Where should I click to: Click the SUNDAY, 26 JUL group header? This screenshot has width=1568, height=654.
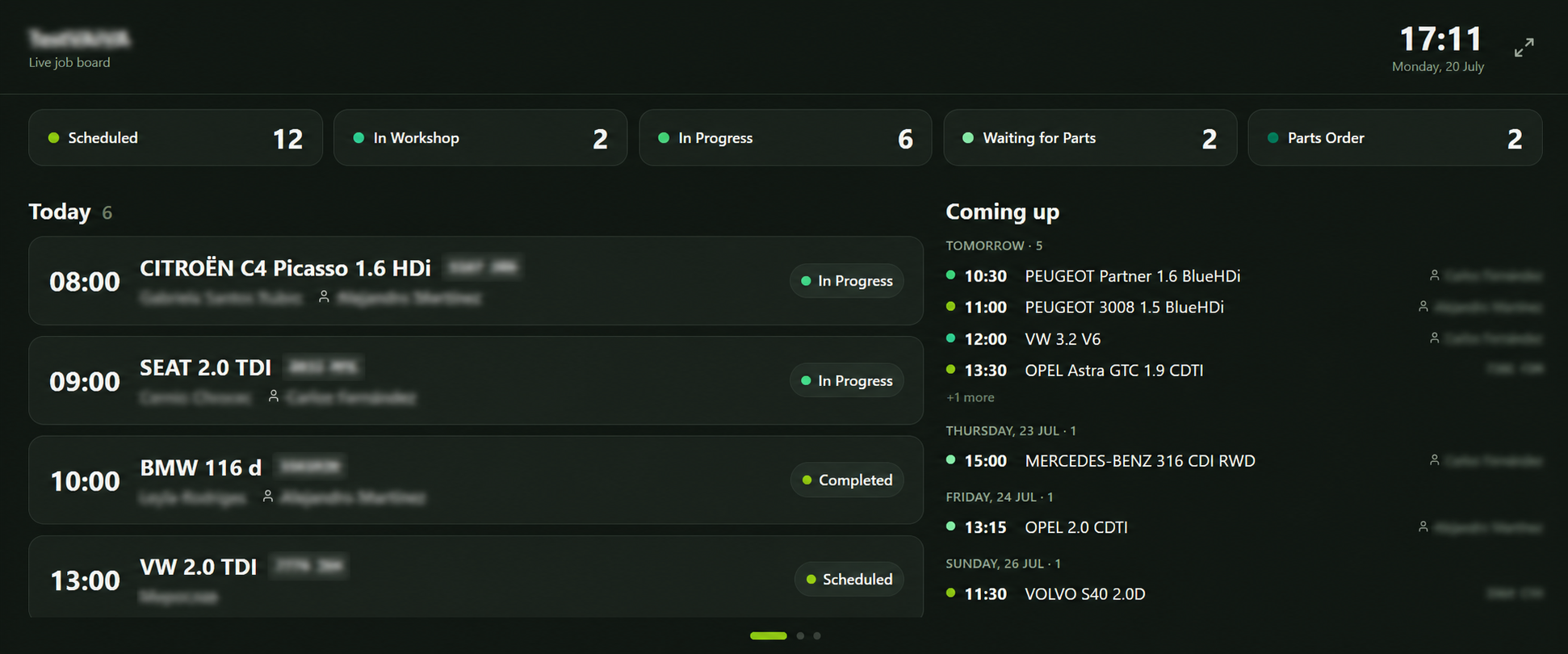tap(1004, 564)
